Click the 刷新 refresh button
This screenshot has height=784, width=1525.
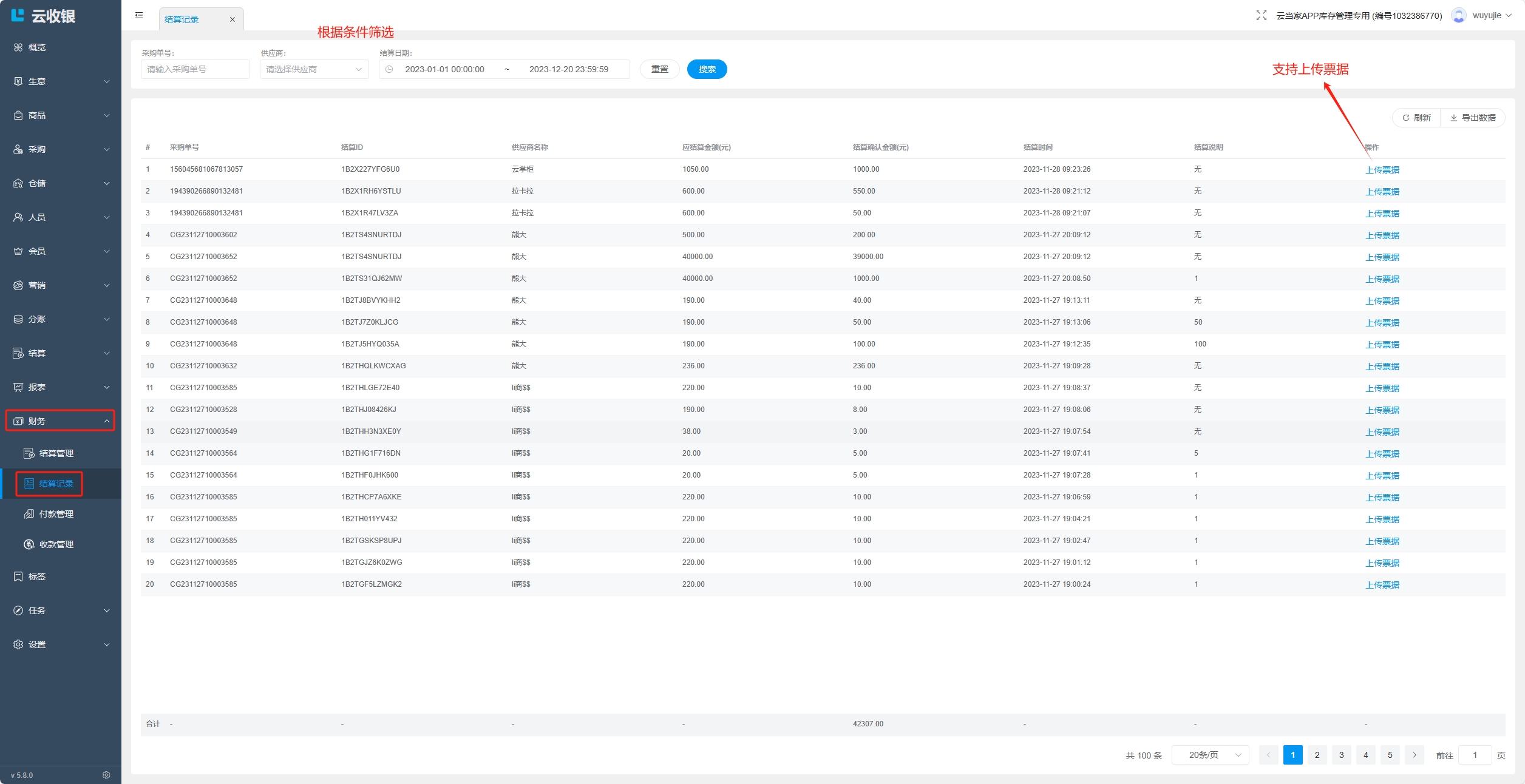[x=1416, y=118]
